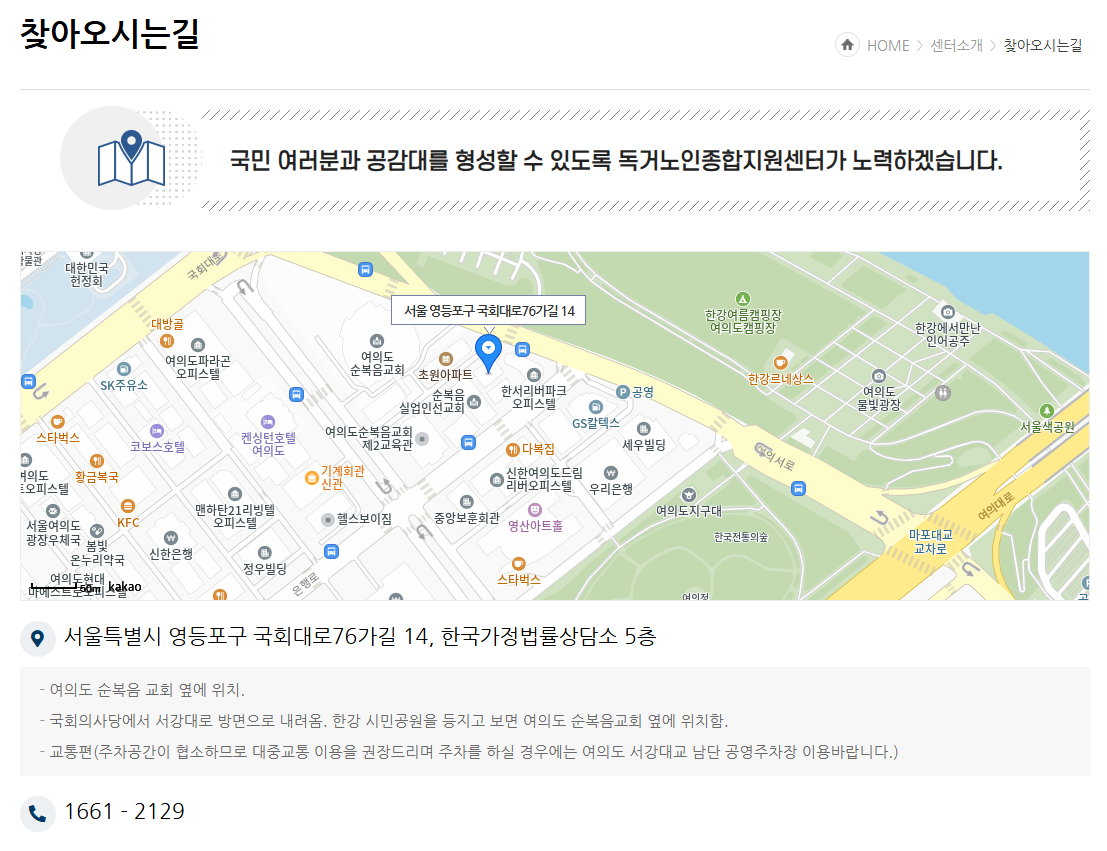This screenshot has width=1107, height=851.
Task: Click the 다복집 restaurant fork icon
Action: tap(512, 450)
